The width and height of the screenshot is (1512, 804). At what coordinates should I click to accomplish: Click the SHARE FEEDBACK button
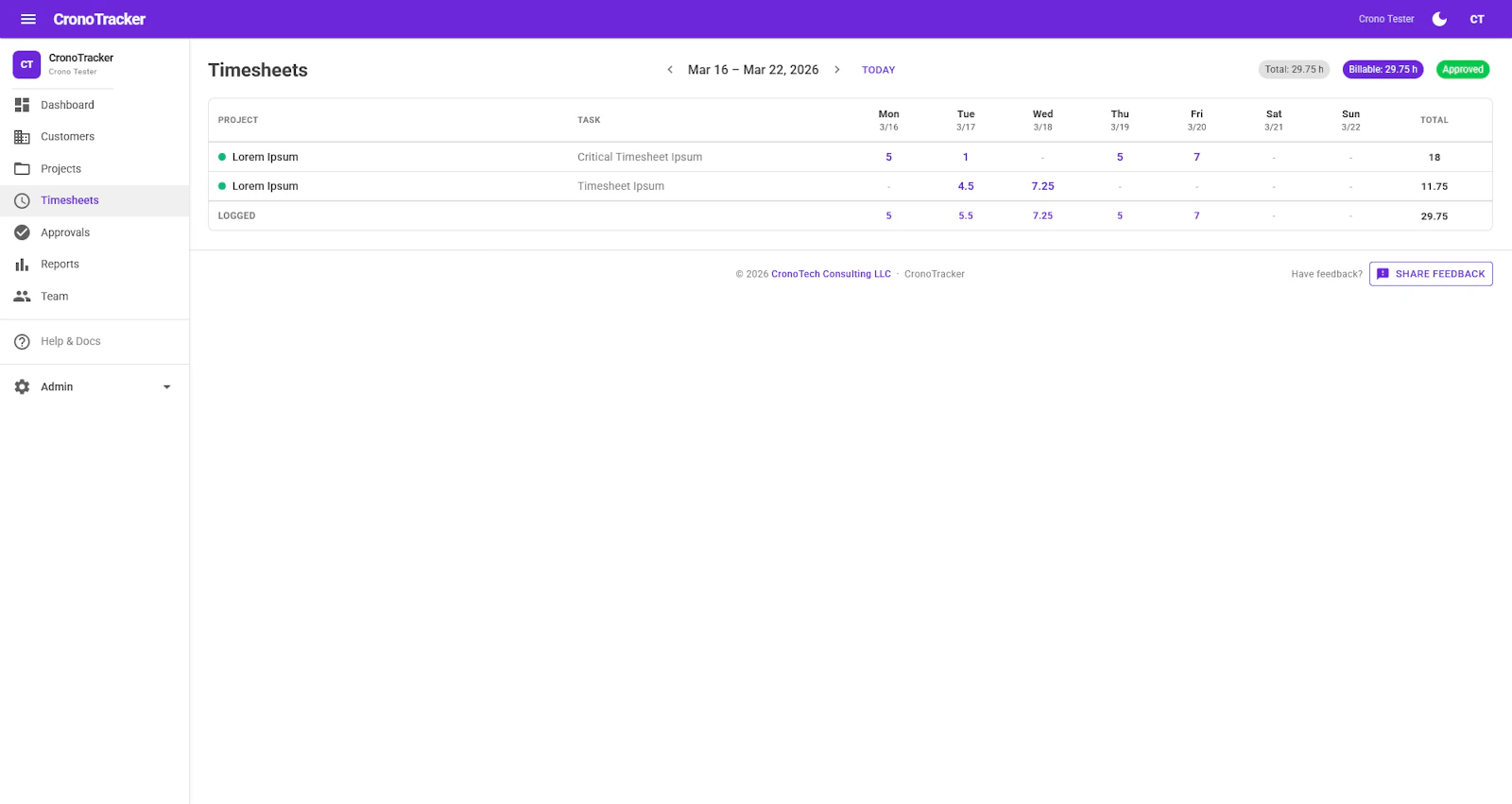pyautogui.click(x=1431, y=274)
